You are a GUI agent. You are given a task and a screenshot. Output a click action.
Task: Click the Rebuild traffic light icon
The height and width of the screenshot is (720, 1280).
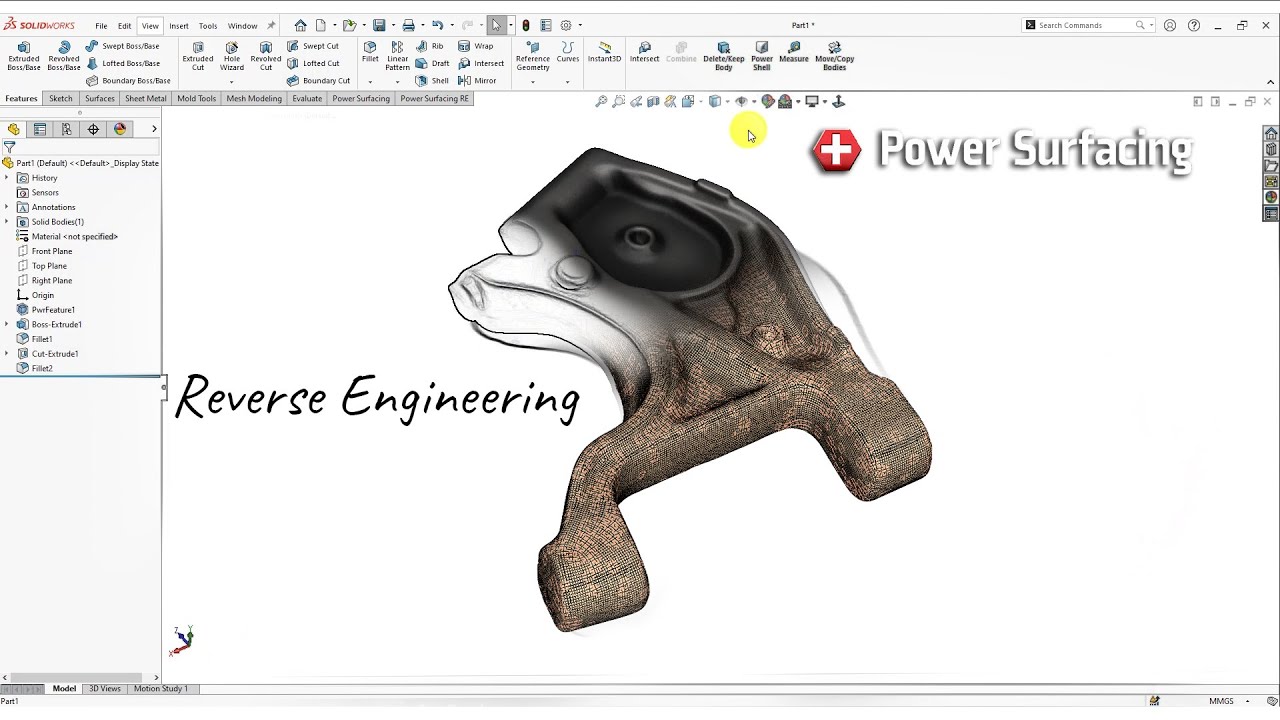[526, 25]
